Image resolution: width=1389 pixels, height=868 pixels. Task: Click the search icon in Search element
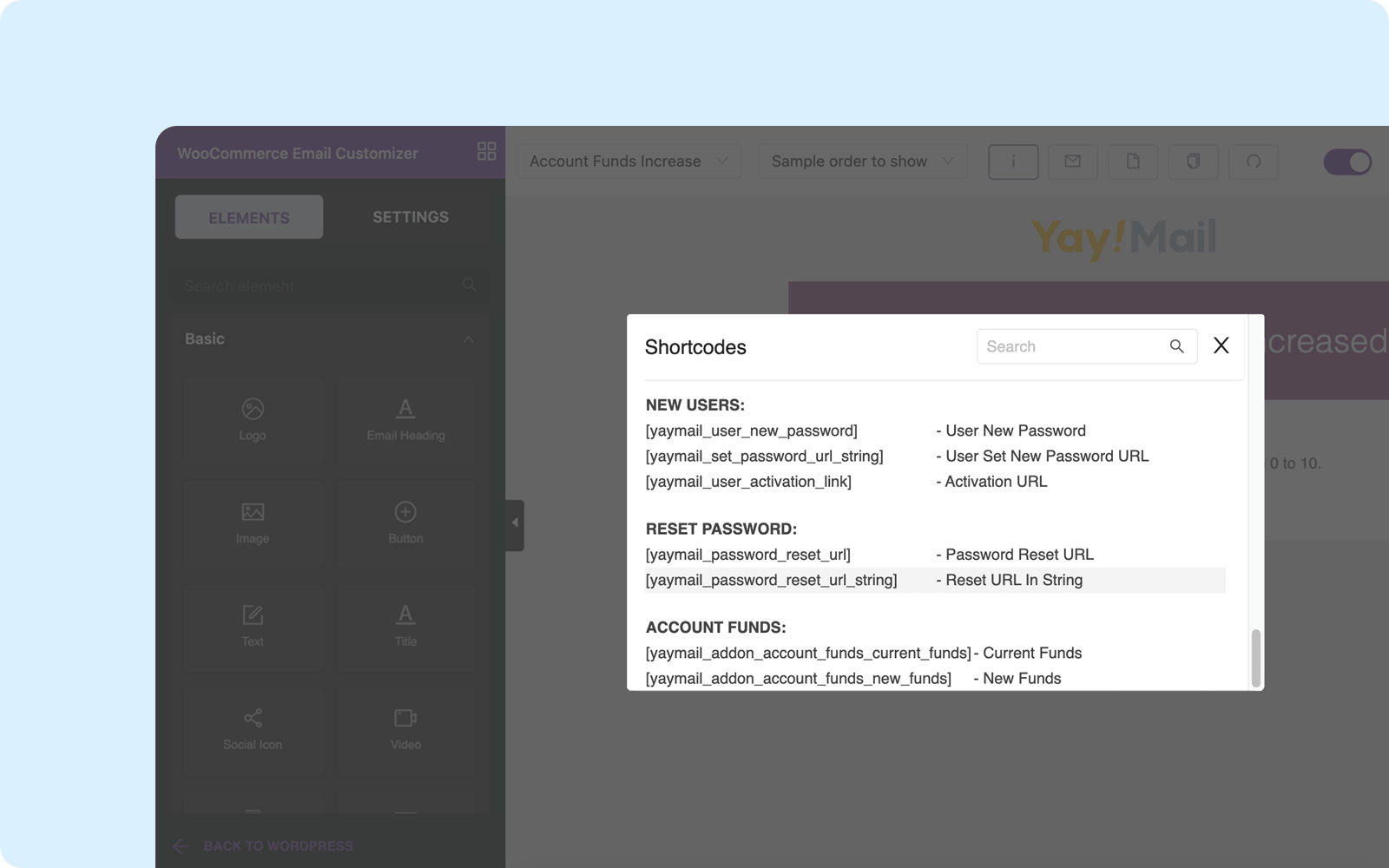tap(469, 285)
